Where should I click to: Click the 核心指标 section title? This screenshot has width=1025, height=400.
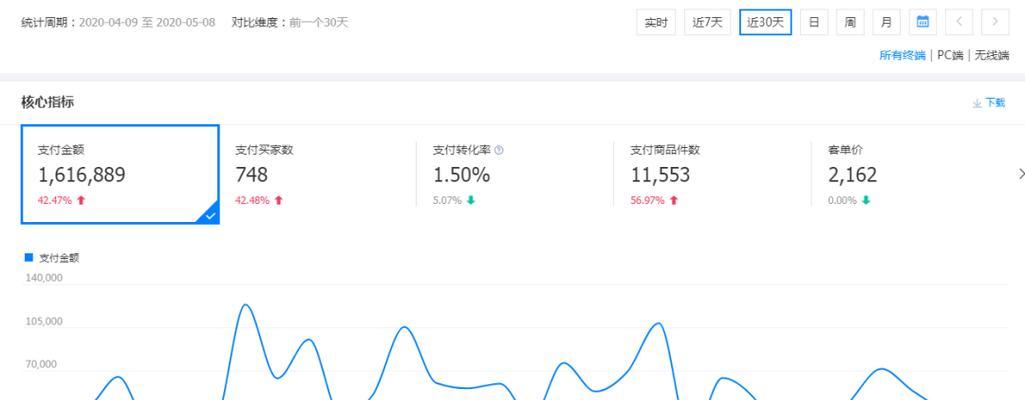[48, 103]
